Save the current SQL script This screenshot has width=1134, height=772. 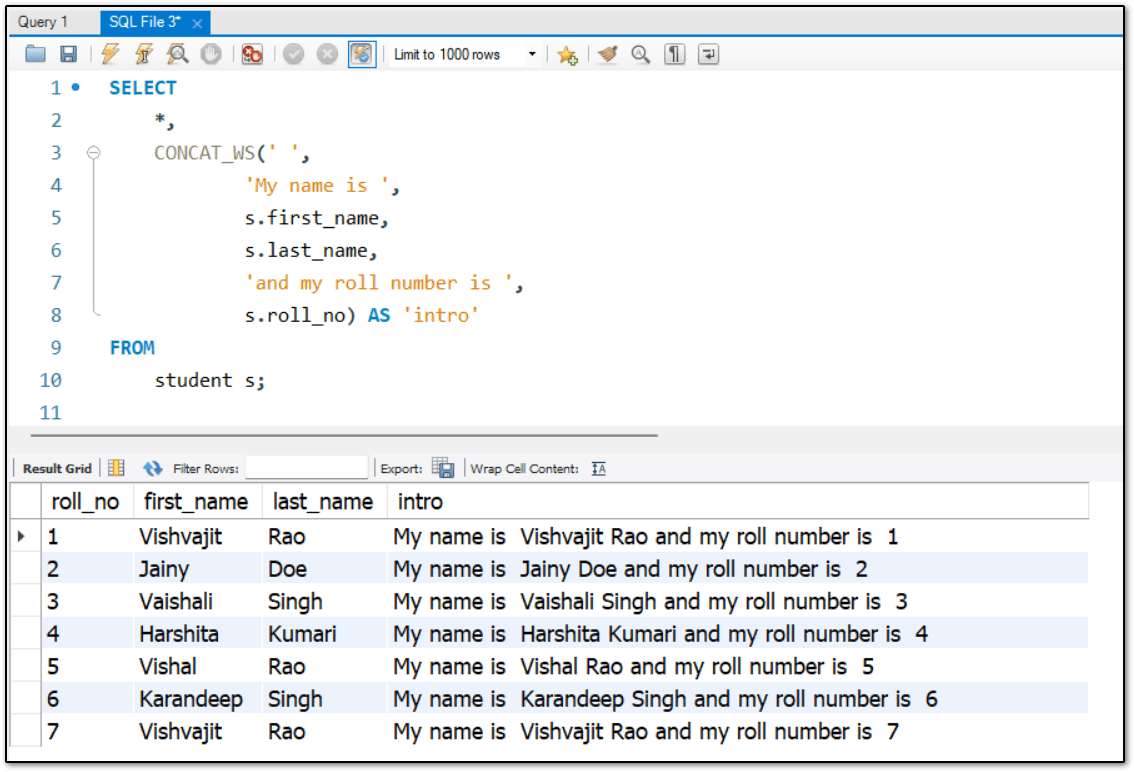(x=68, y=54)
